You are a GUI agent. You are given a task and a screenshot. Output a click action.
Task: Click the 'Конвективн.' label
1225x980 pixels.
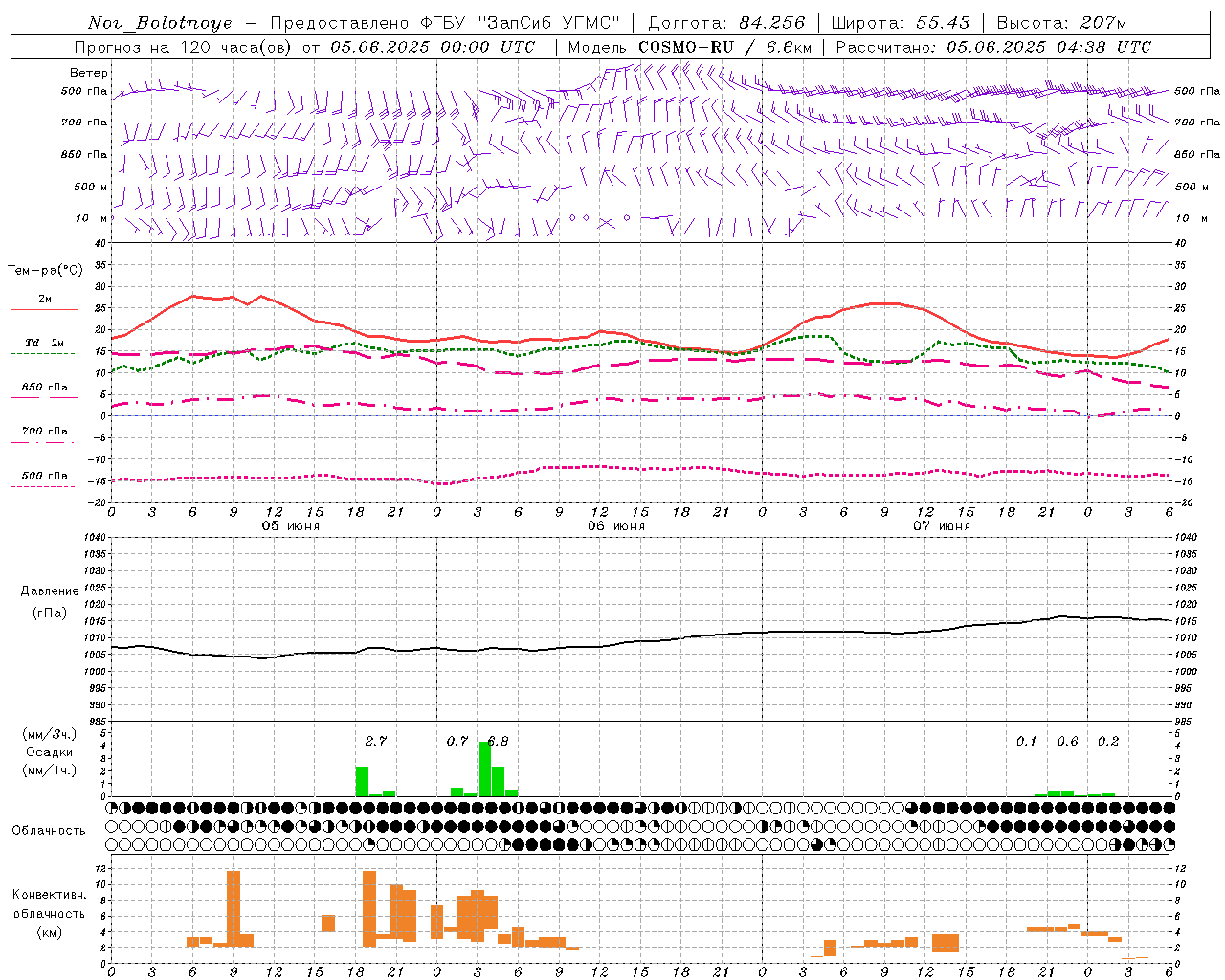tap(49, 894)
